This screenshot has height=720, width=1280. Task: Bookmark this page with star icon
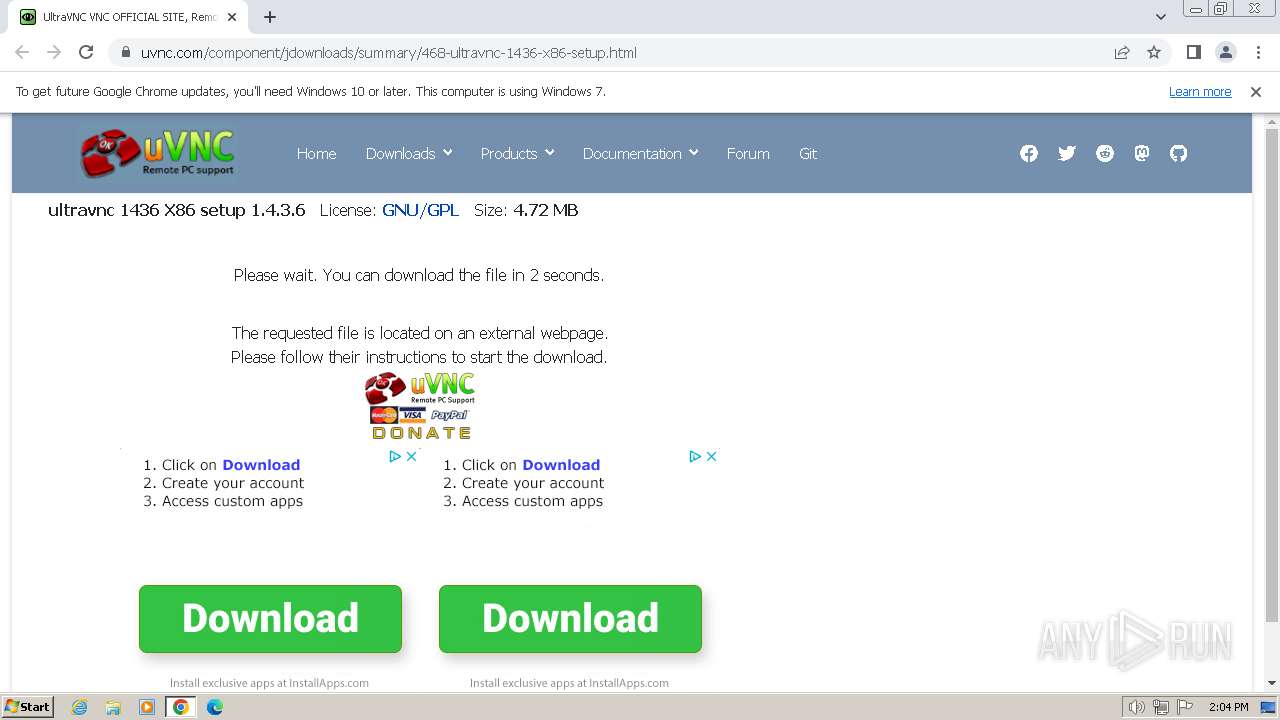coord(1154,52)
